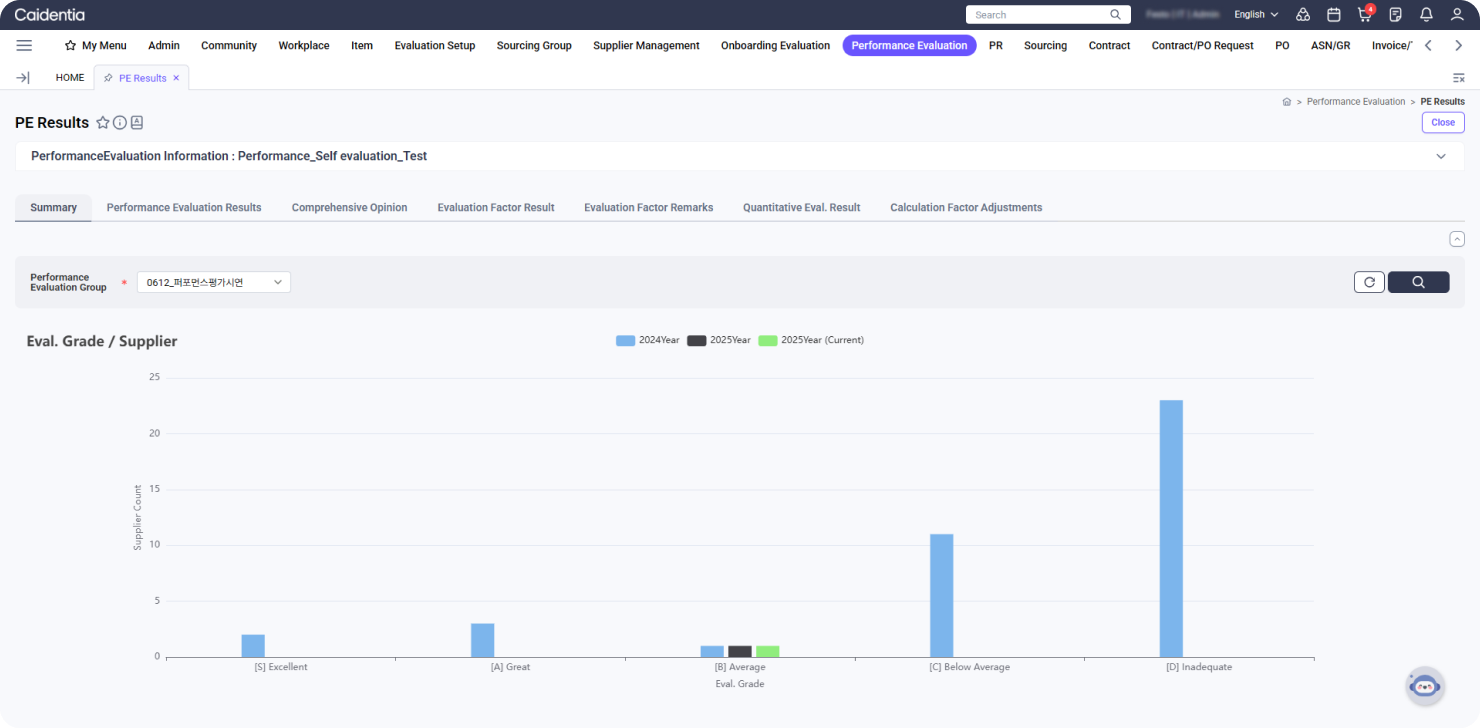Click the magnifier search button

click(1418, 282)
